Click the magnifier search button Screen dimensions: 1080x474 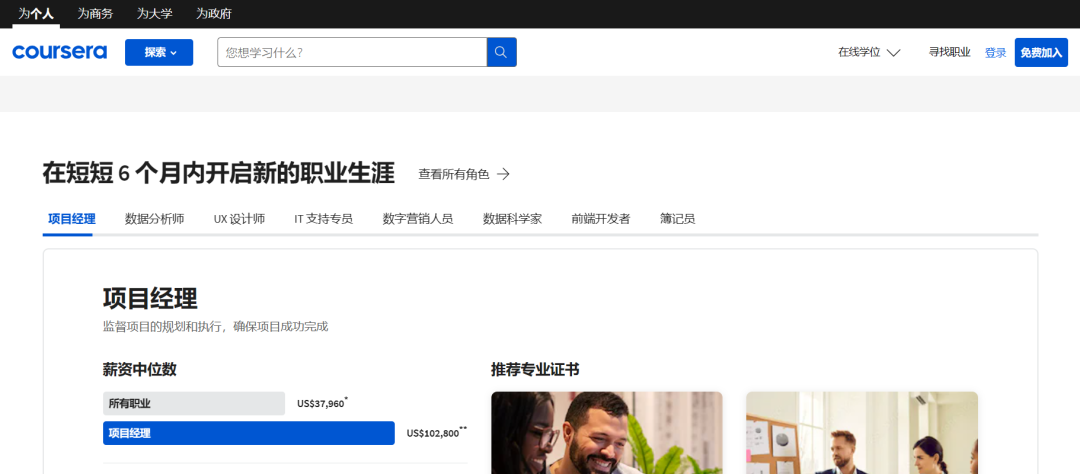pyautogui.click(x=501, y=52)
